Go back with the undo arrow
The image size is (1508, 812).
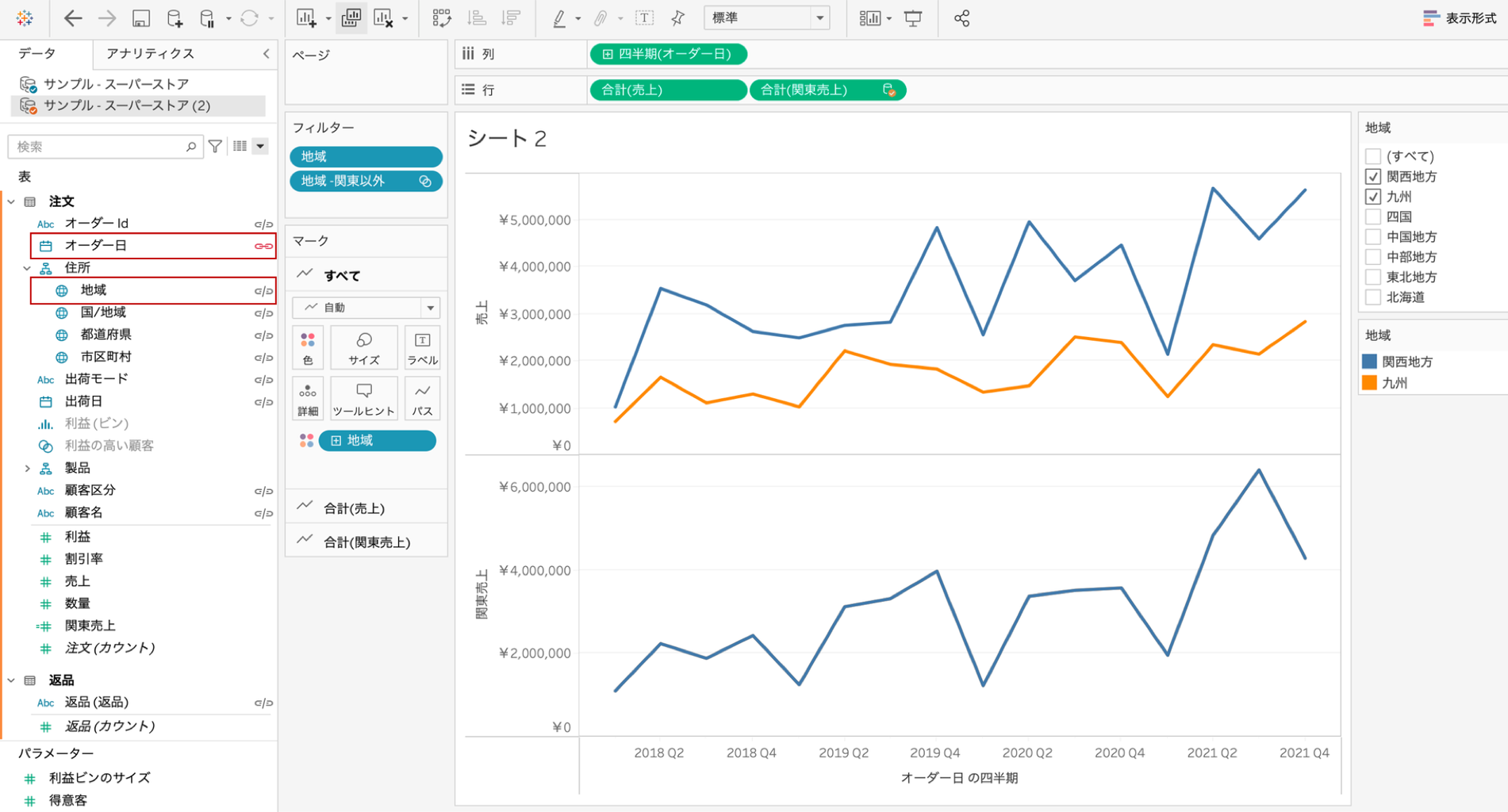(x=72, y=17)
